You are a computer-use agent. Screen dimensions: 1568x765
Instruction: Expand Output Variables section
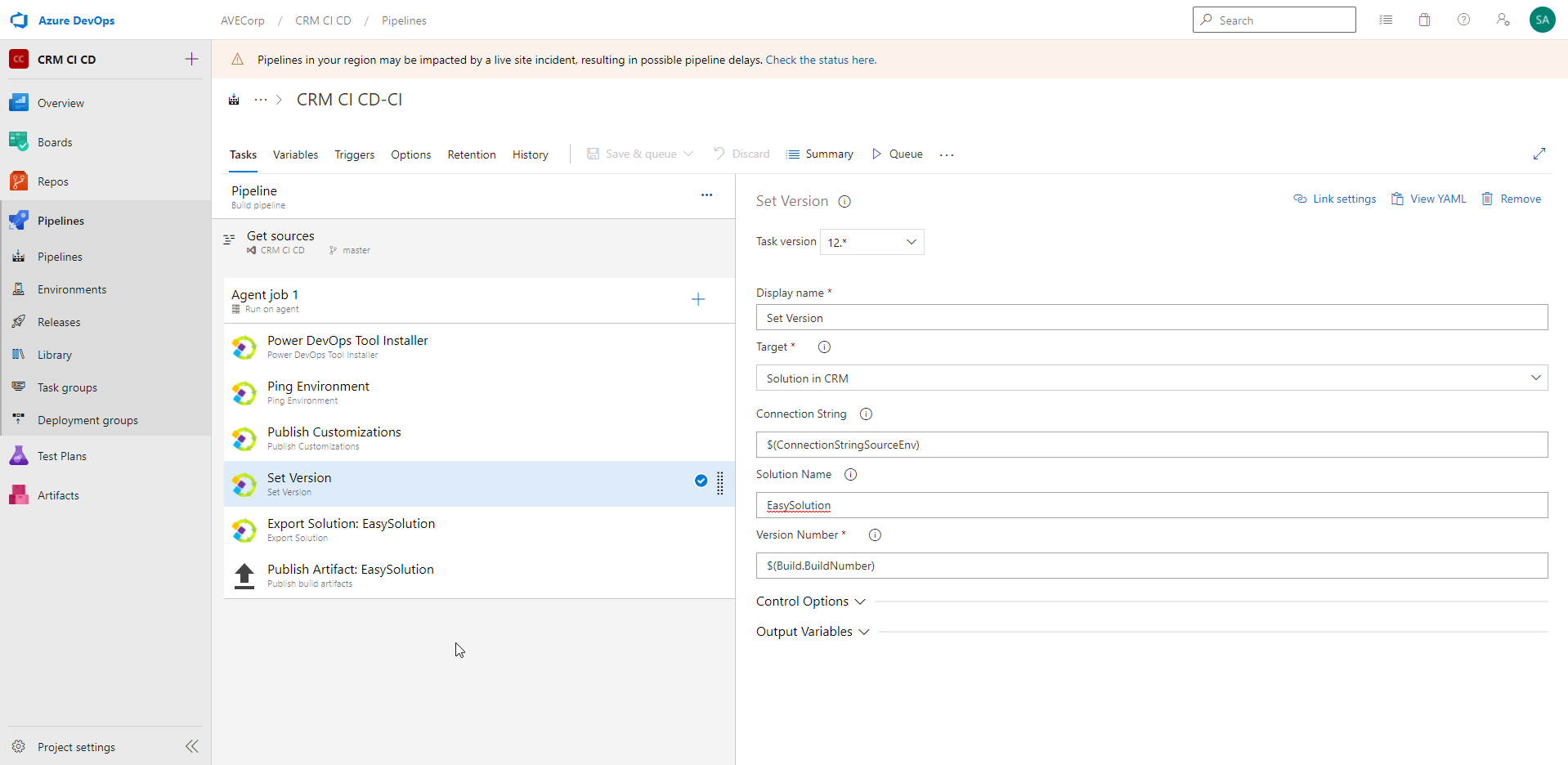[812, 631]
